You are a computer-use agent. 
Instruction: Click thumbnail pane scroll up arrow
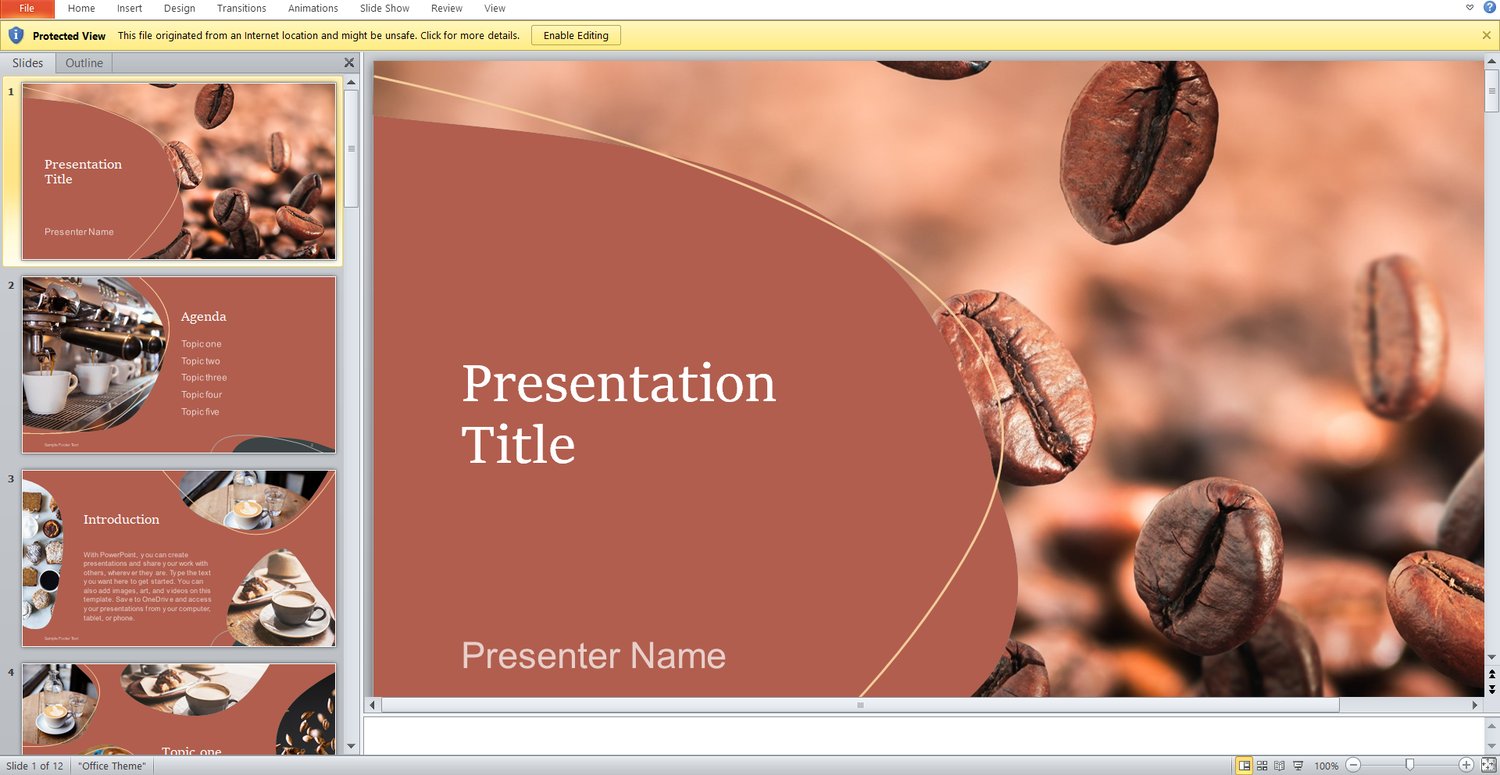pyautogui.click(x=351, y=82)
